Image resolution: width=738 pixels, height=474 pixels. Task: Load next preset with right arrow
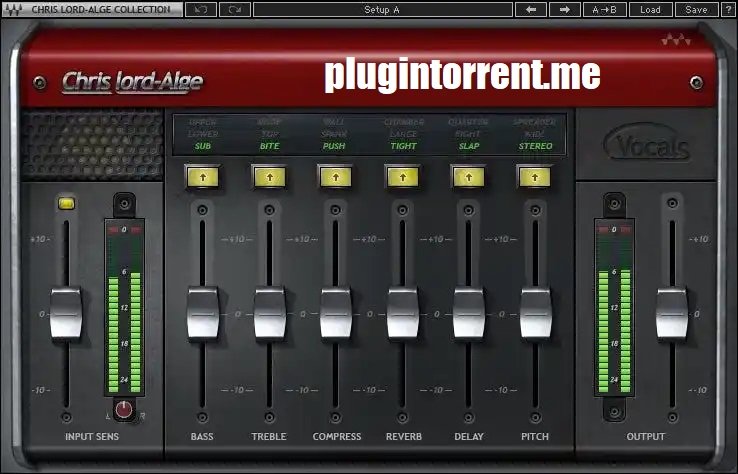(565, 9)
